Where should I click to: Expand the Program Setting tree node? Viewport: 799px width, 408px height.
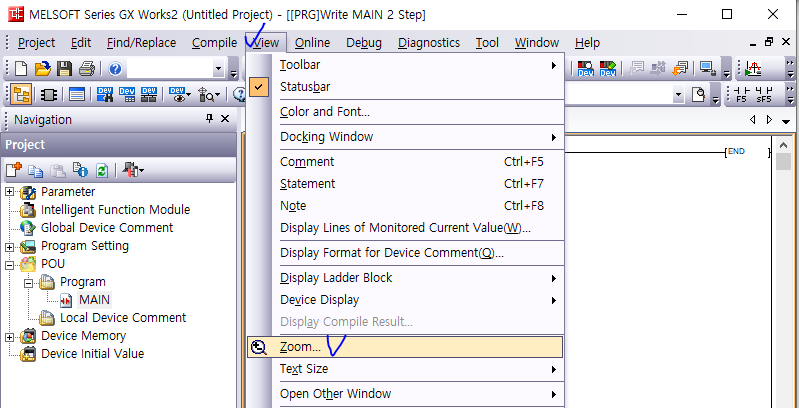9,247
